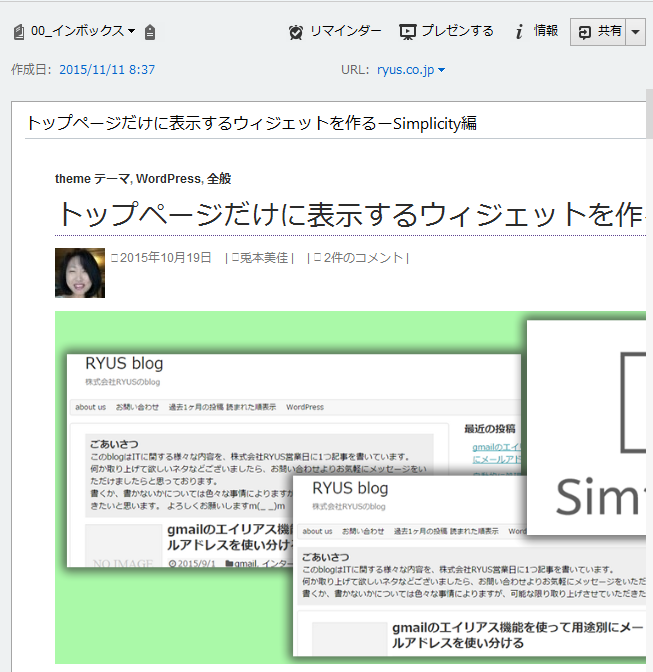Click the プレゼンする label
Image resolution: width=653 pixels, height=672 pixels.
pyautogui.click(x=457, y=32)
